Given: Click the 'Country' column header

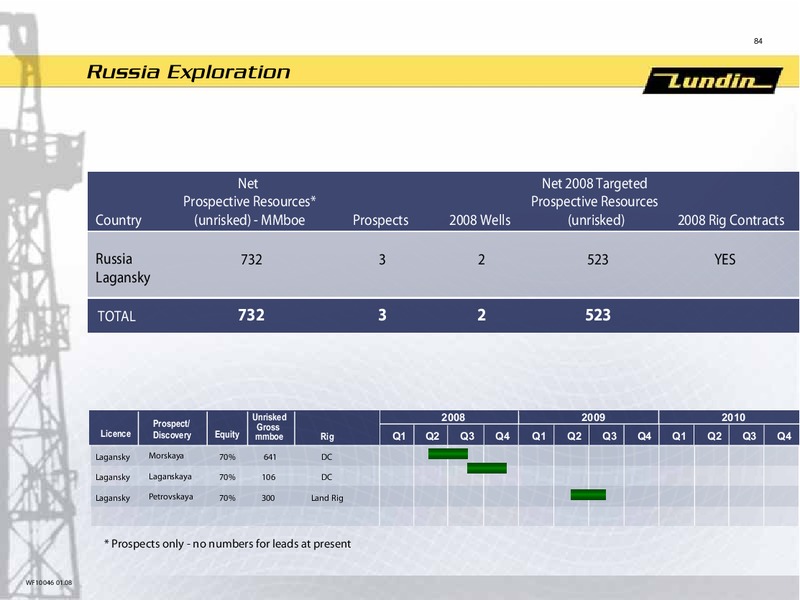Looking at the screenshot, I should (118, 220).
